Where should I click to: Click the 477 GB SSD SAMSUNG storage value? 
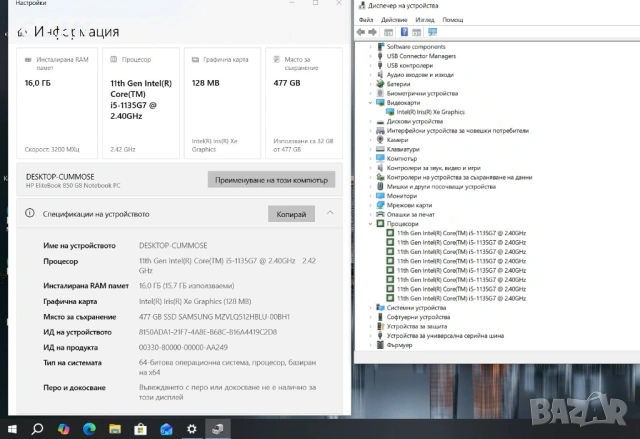coord(214,317)
